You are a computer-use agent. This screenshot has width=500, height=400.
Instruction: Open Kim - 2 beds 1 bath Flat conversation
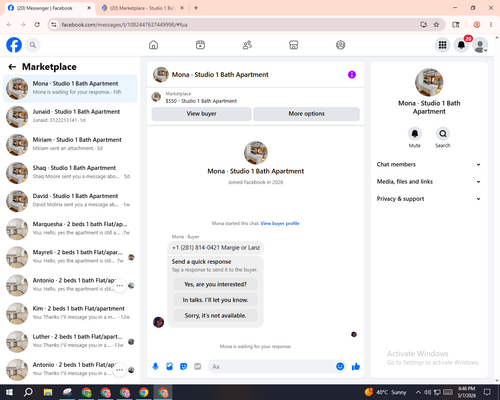click(70, 313)
